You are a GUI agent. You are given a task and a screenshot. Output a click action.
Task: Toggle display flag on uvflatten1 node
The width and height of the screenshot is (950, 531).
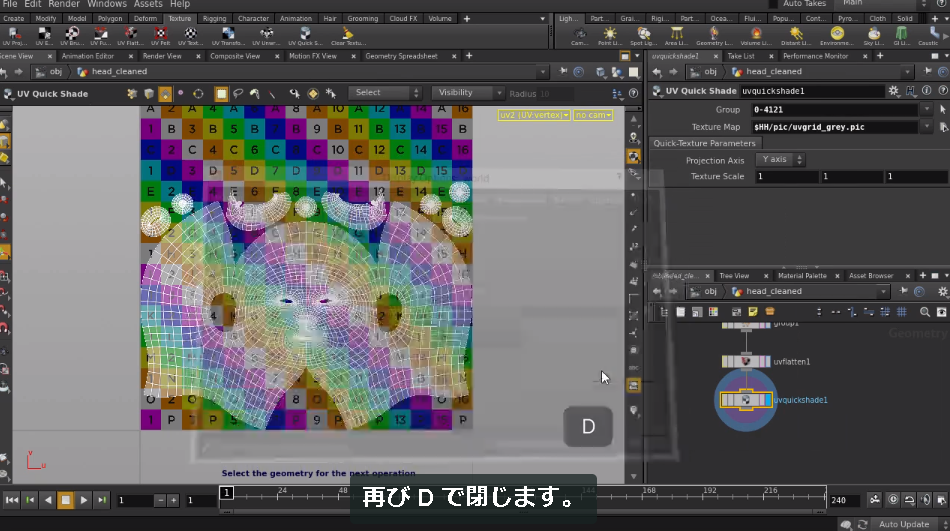[x=766, y=362]
